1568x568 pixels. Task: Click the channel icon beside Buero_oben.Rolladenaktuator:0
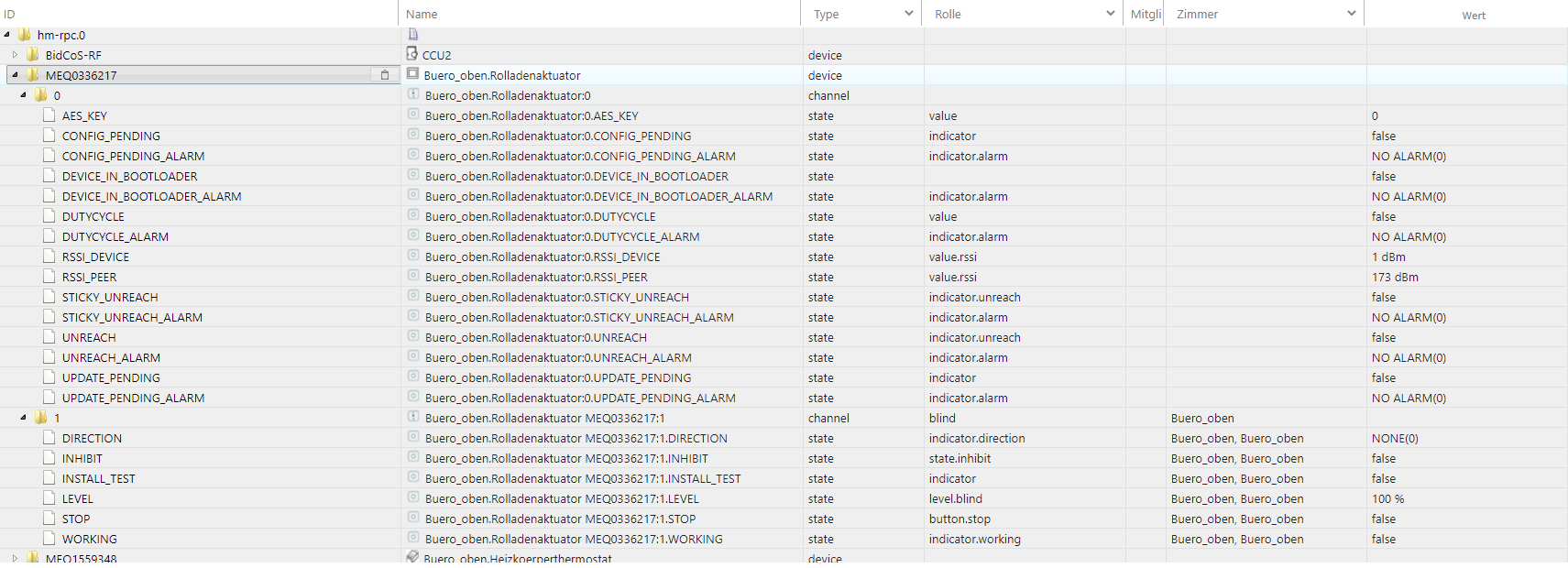413,94
